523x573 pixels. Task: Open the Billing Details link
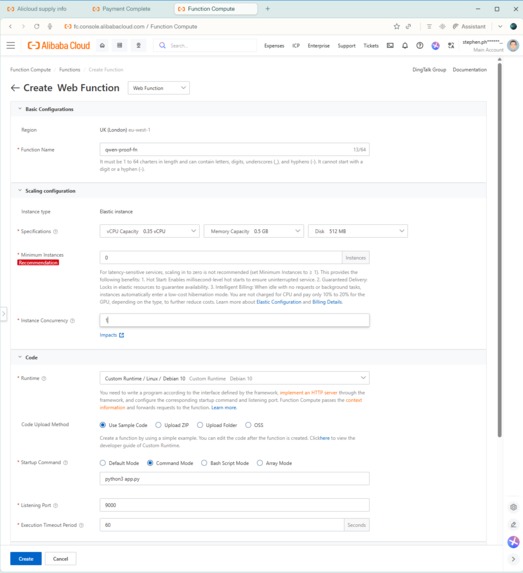coord(327,302)
